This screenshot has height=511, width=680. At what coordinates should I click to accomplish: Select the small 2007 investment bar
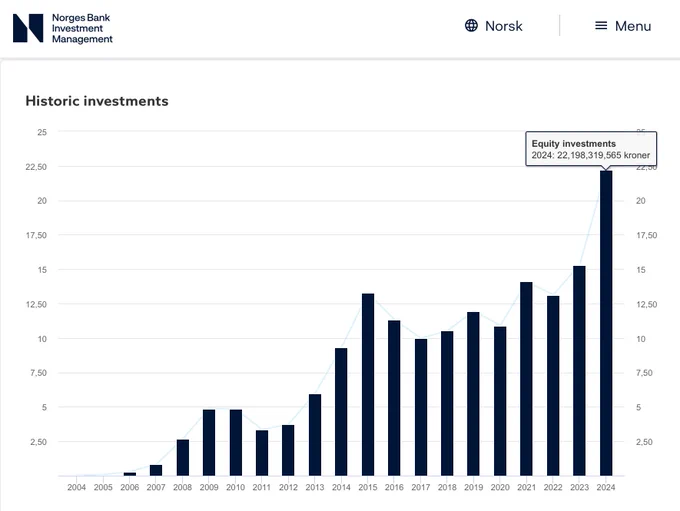[x=156, y=470]
